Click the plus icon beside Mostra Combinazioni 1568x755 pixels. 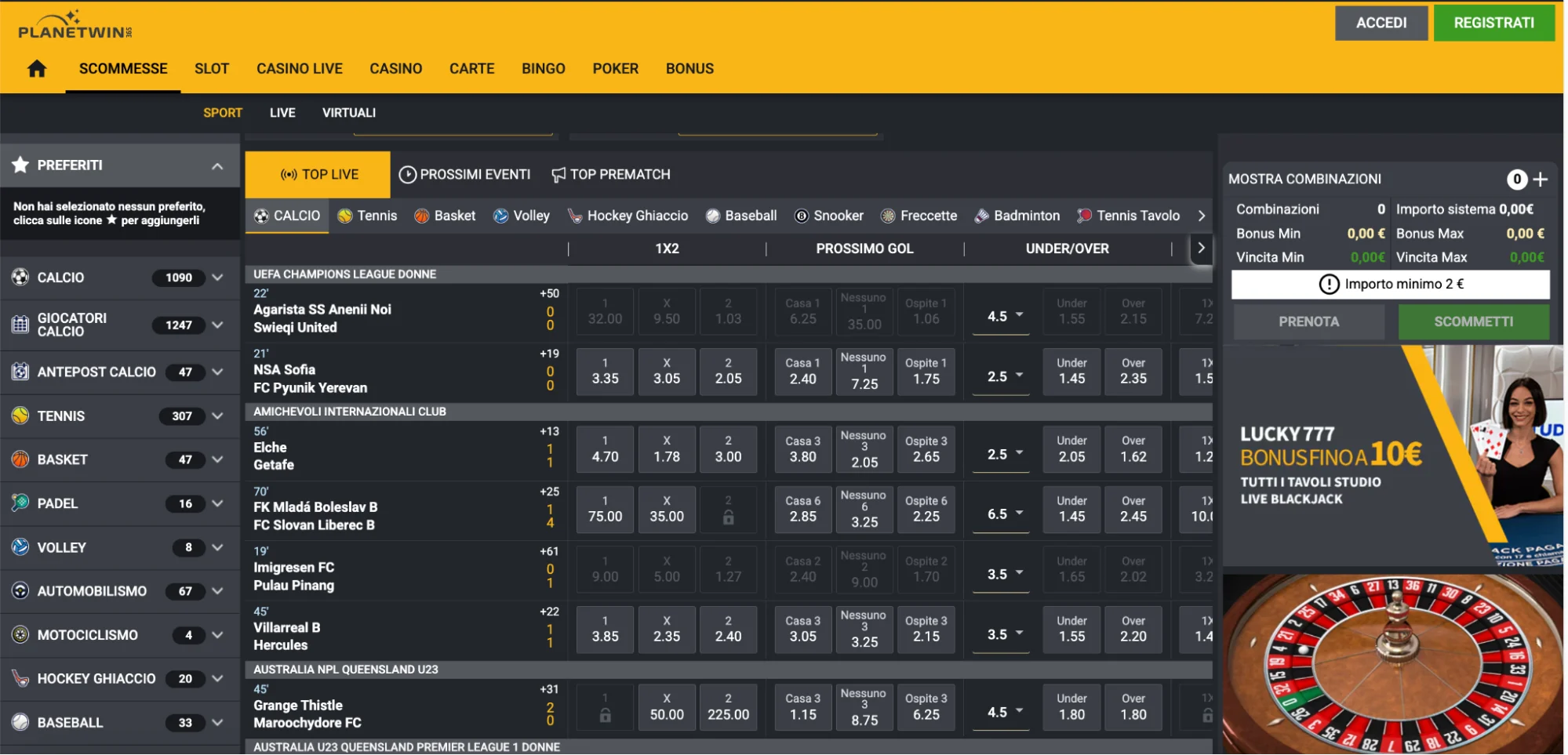click(x=1540, y=180)
